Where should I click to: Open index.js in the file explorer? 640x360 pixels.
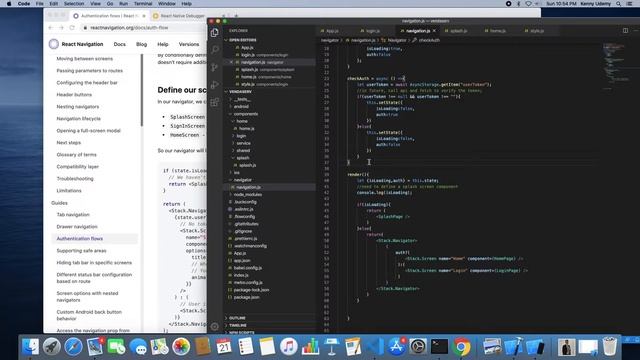(241, 276)
